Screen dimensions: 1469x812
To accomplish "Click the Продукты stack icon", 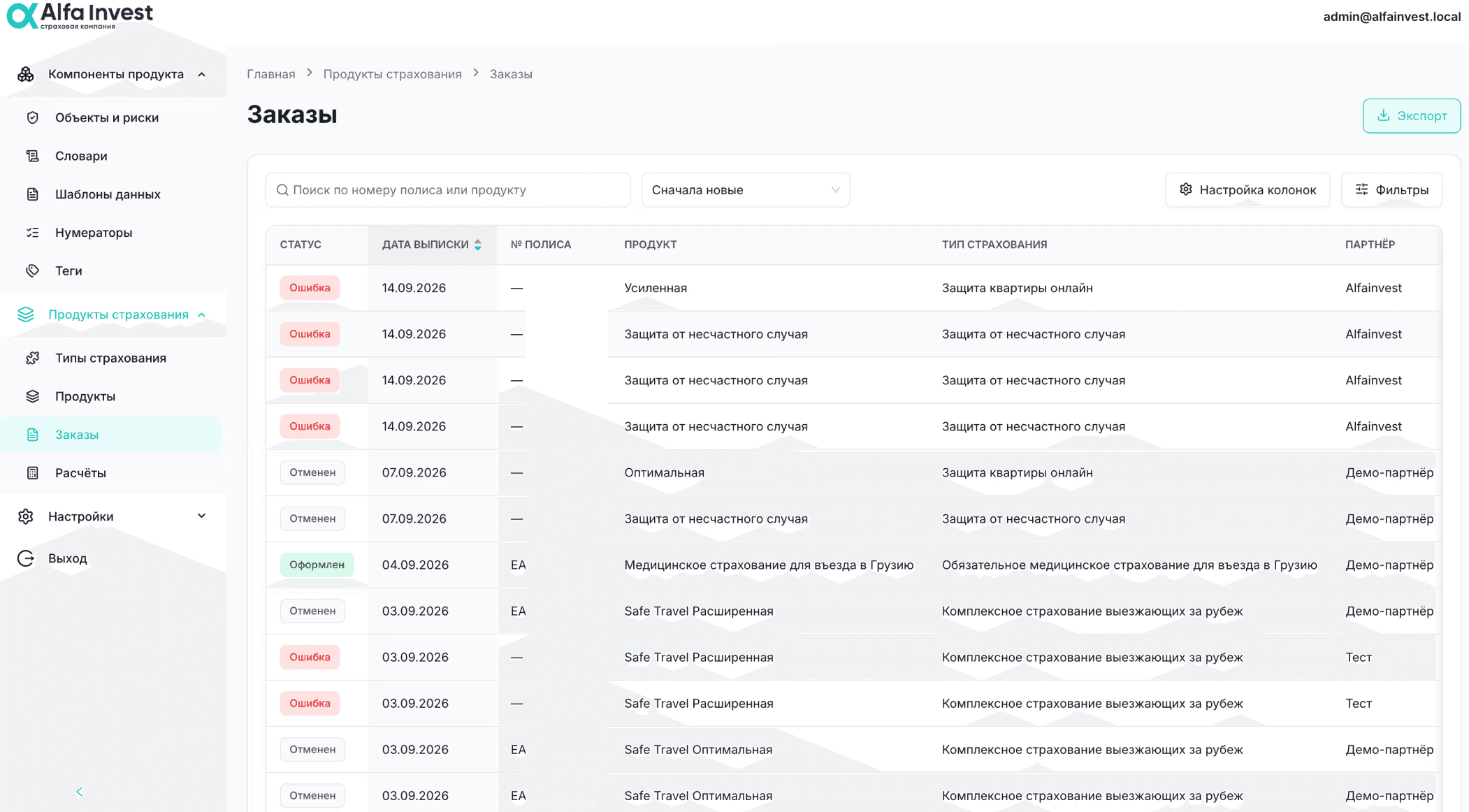I will click(x=33, y=396).
